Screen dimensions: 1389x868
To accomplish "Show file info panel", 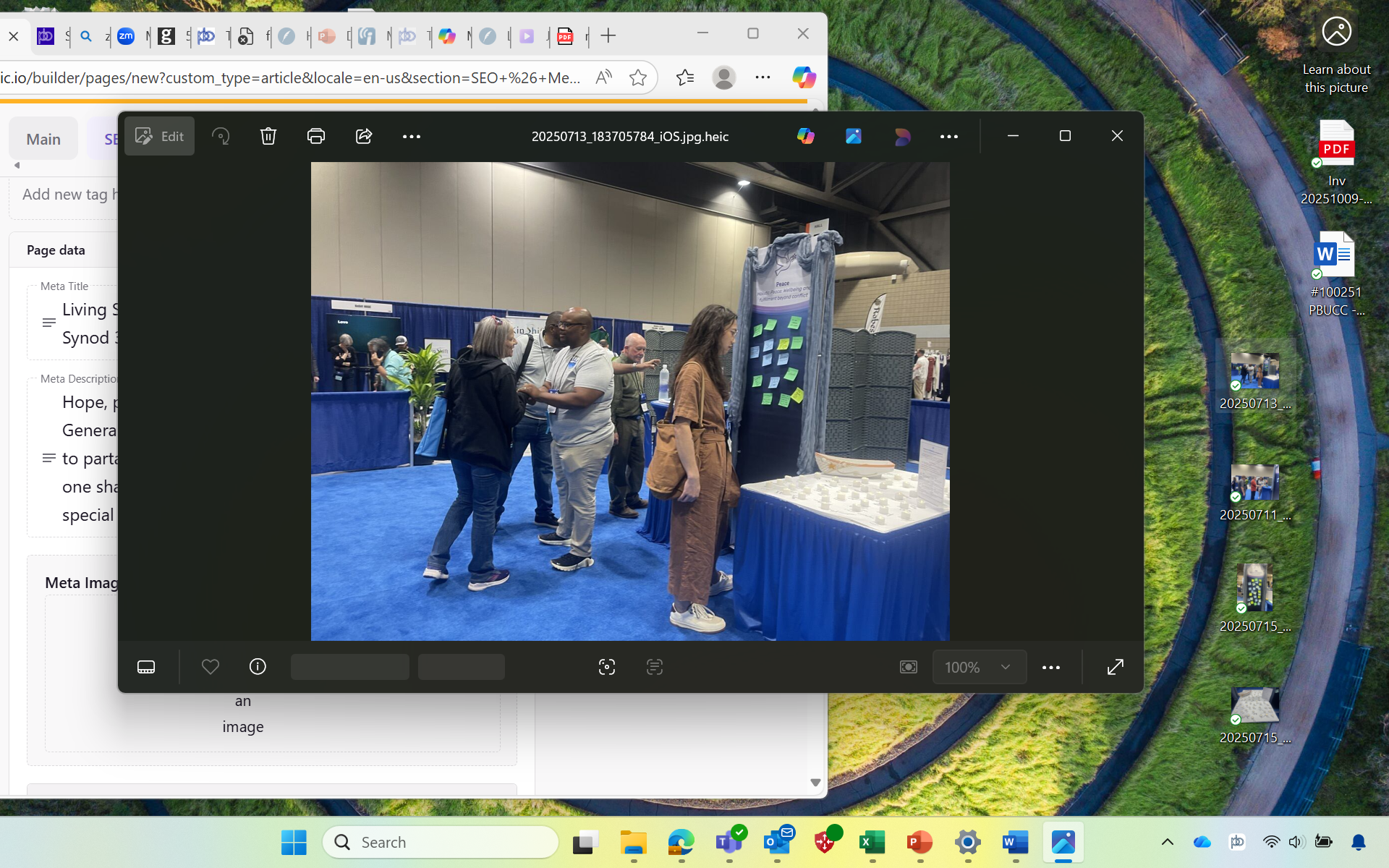I will tap(258, 667).
